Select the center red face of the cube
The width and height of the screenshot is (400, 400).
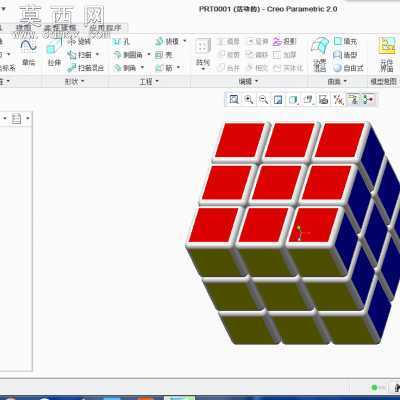[x=276, y=183]
